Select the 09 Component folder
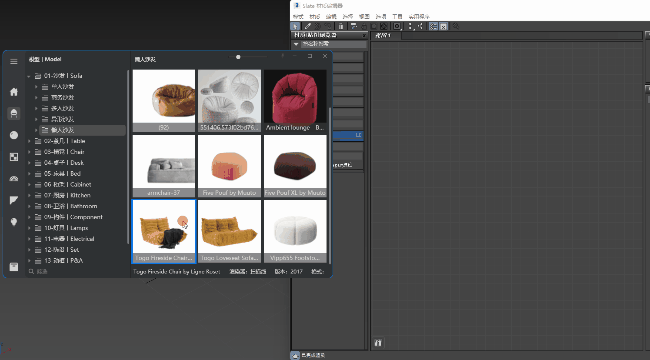The height and width of the screenshot is (360, 650). click(73, 217)
